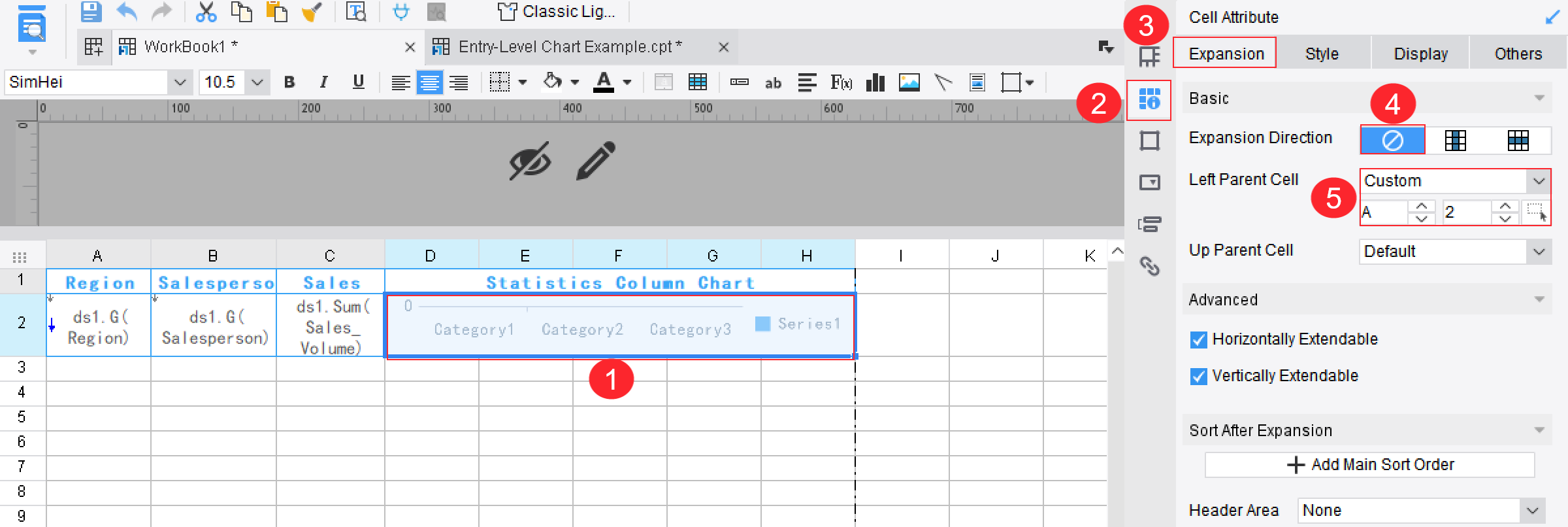Insert slash line with diagonal icon
Image resolution: width=1568 pixels, height=527 pixels.
tap(943, 82)
